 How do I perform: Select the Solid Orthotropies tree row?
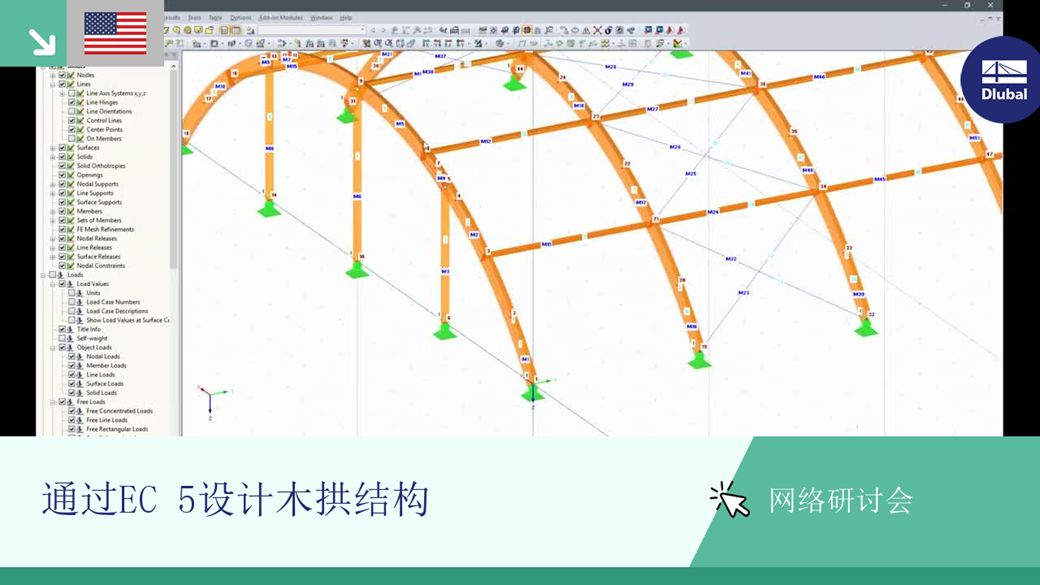click(x=101, y=166)
